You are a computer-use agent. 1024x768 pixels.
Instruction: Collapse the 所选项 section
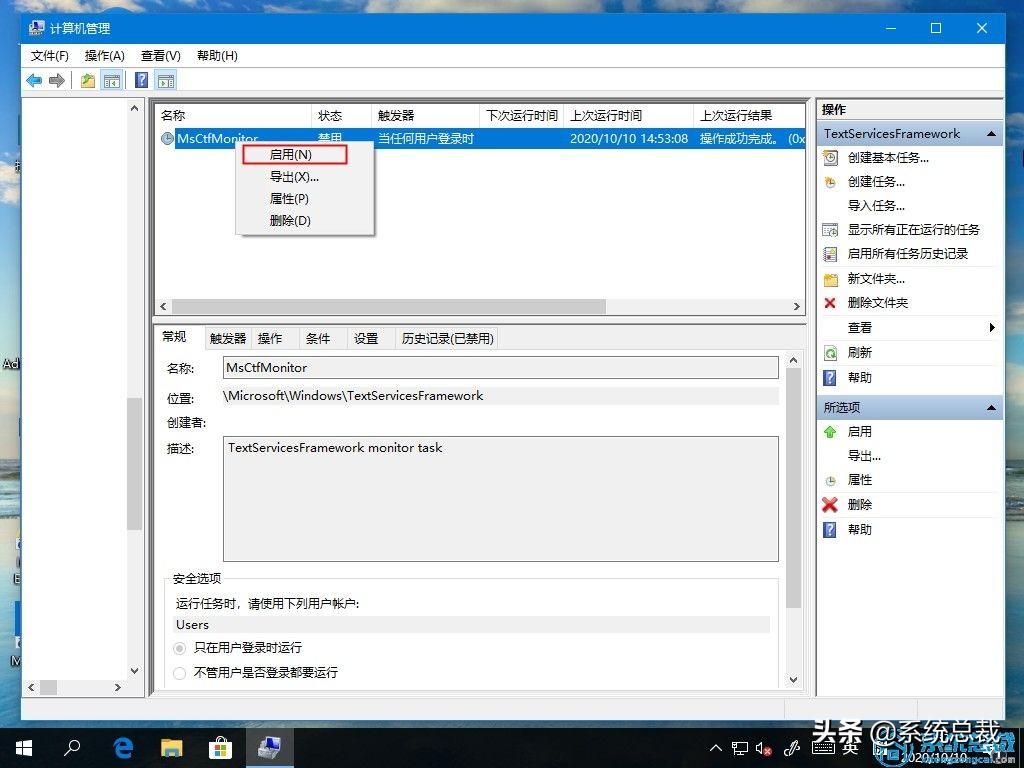tap(990, 407)
